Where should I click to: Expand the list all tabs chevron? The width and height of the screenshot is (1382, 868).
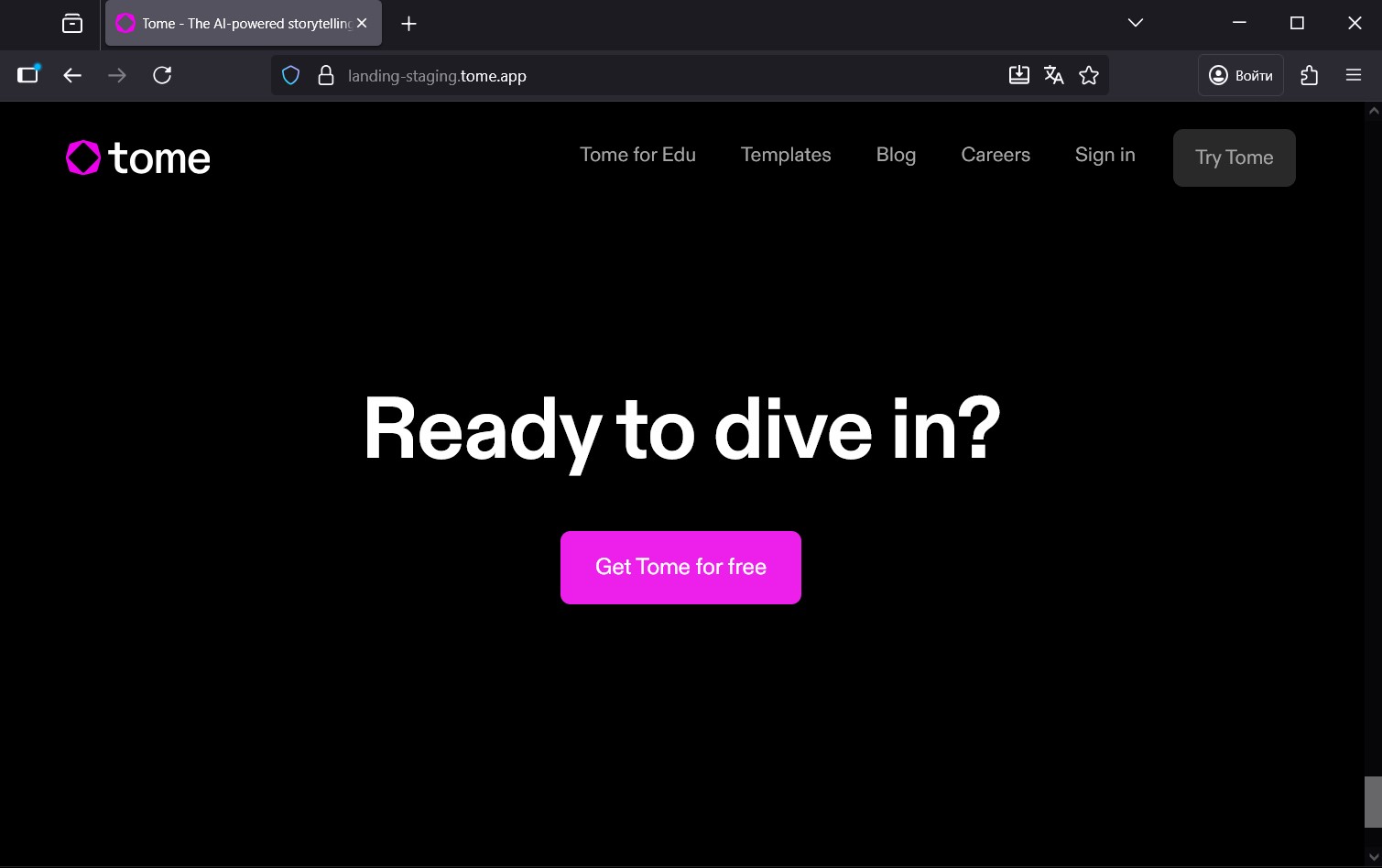click(x=1136, y=23)
